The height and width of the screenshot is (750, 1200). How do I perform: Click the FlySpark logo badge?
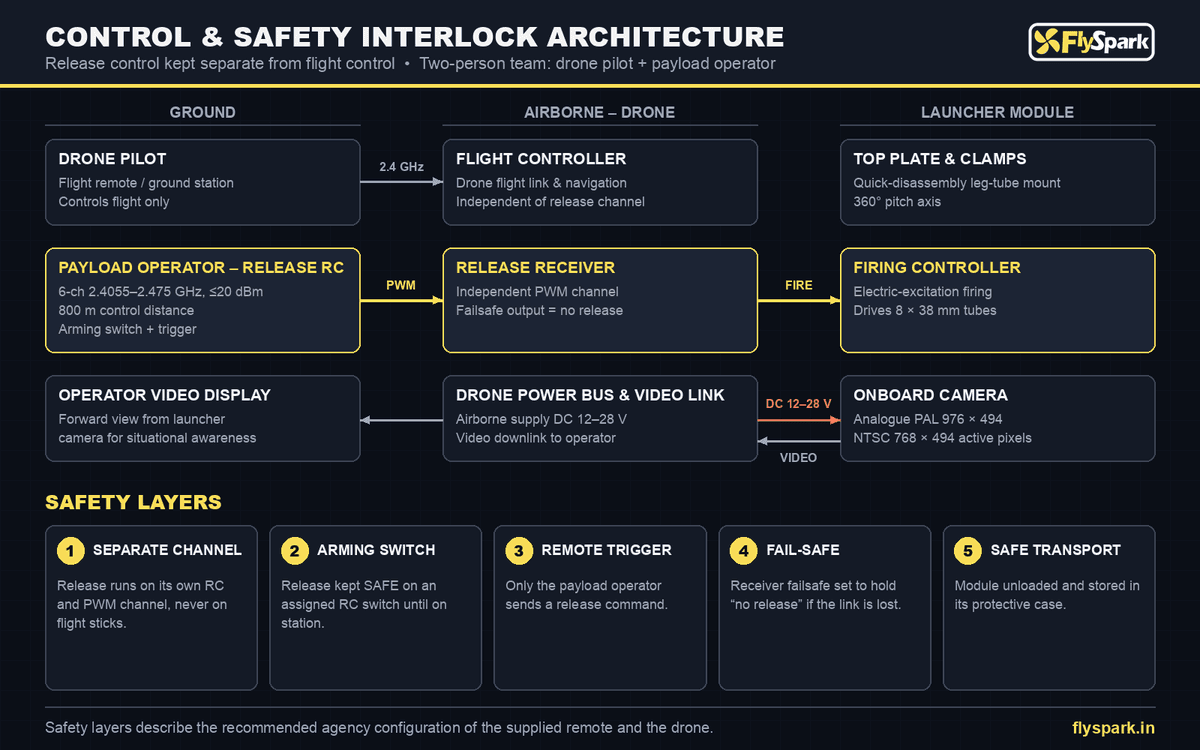point(1091,42)
